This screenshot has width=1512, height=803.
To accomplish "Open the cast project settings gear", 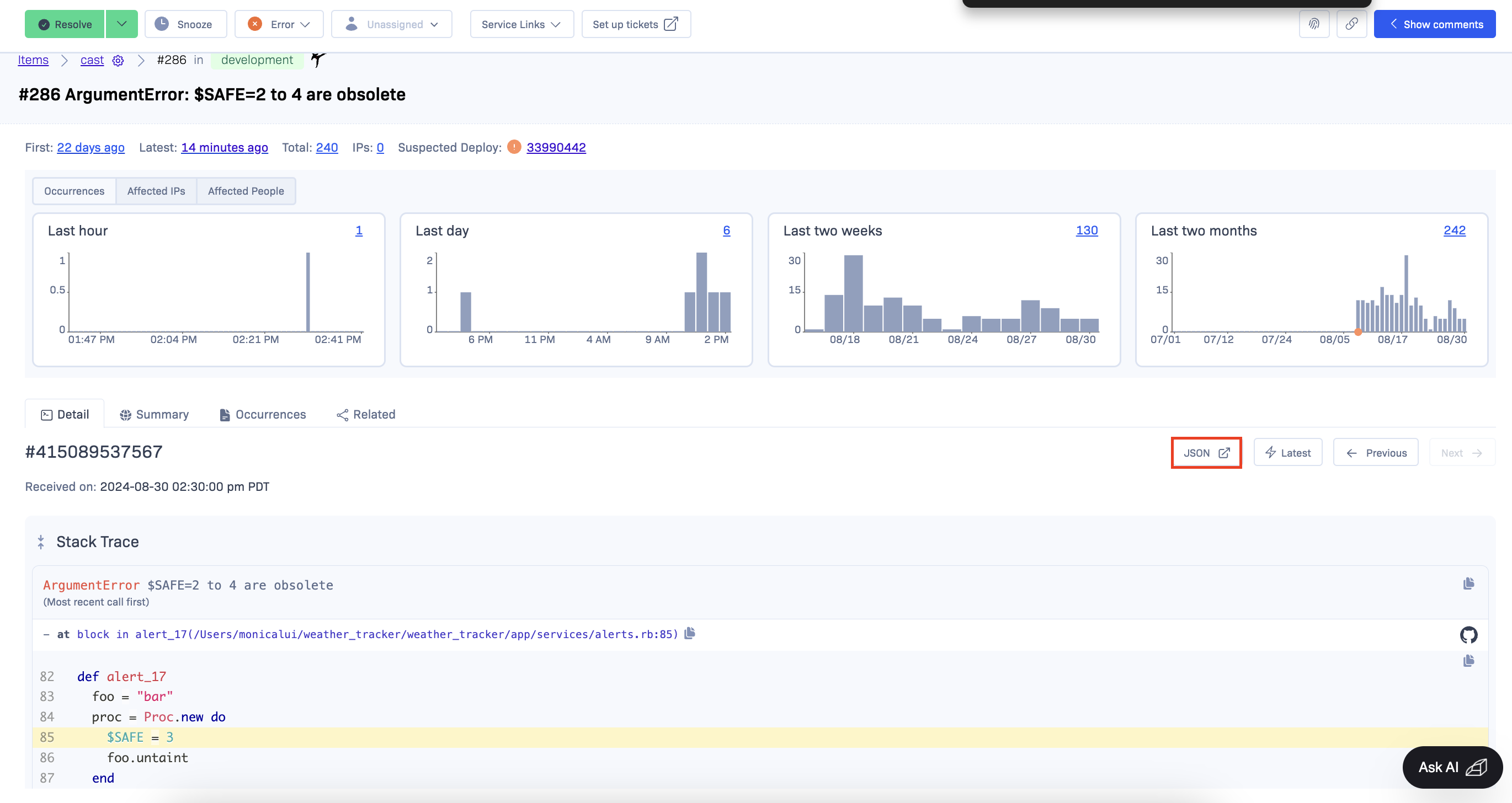I will tap(118, 61).
